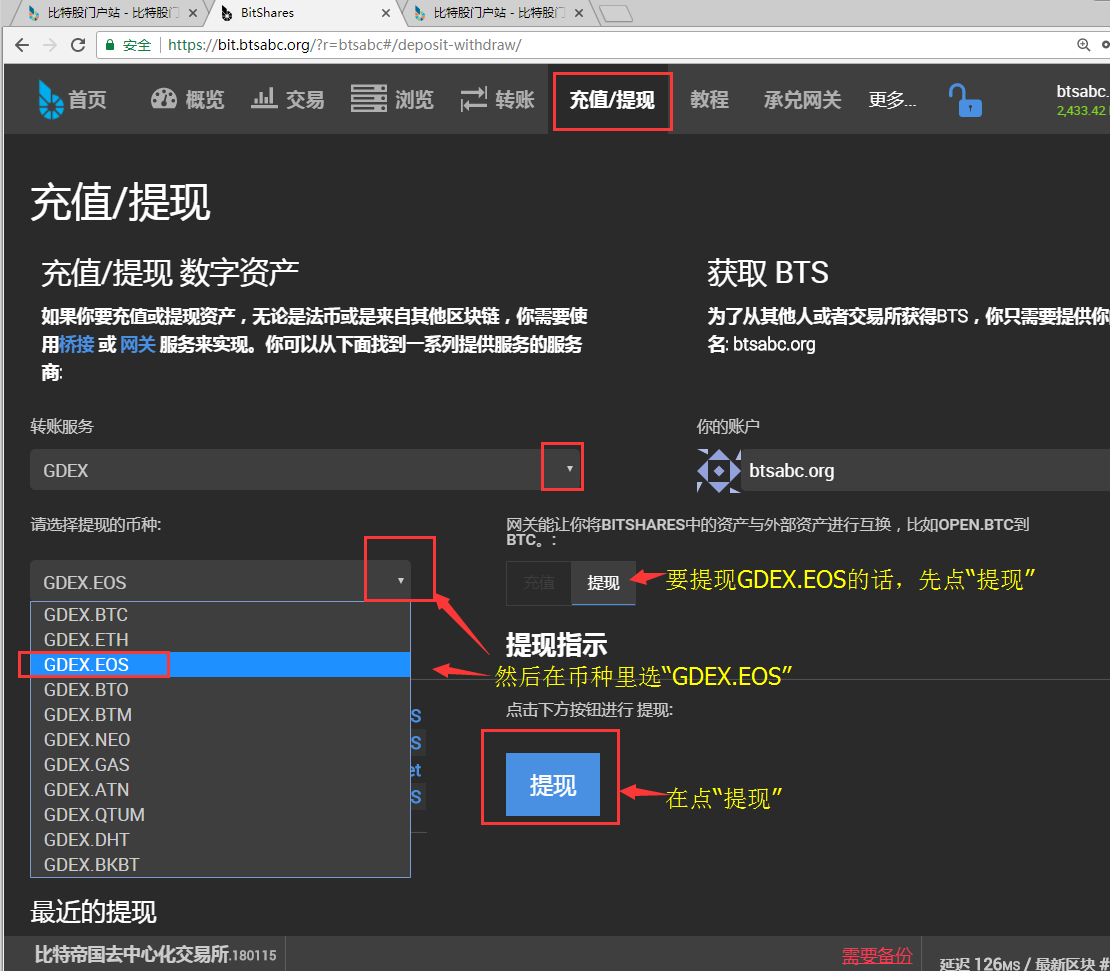The height and width of the screenshot is (971, 1110).
Task: Select GDEX.EOS from the list
Action: coord(220,665)
